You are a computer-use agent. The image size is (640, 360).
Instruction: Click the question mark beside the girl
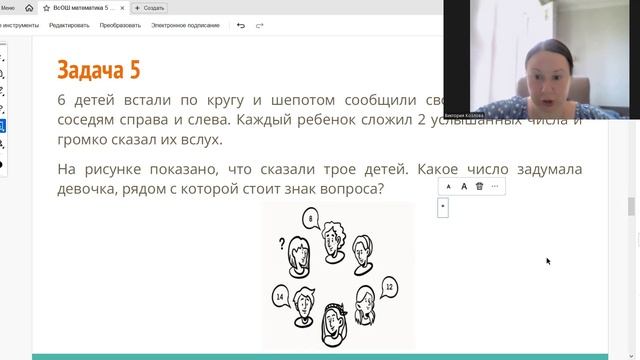tap(282, 244)
